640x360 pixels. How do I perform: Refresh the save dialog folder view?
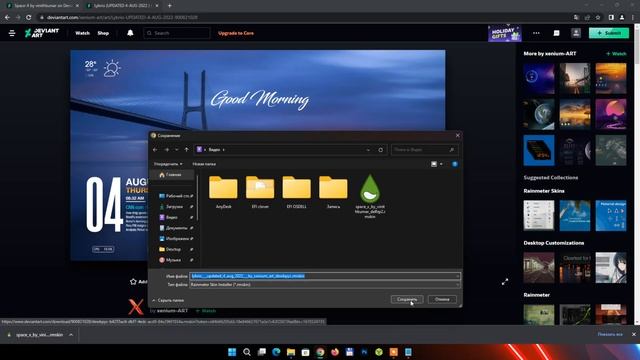pos(380,150)
